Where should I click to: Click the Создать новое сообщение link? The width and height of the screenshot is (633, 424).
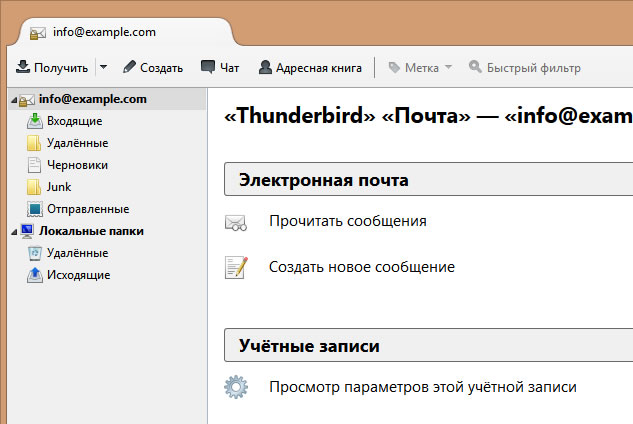pyautogui.click(x=362, y=267)
